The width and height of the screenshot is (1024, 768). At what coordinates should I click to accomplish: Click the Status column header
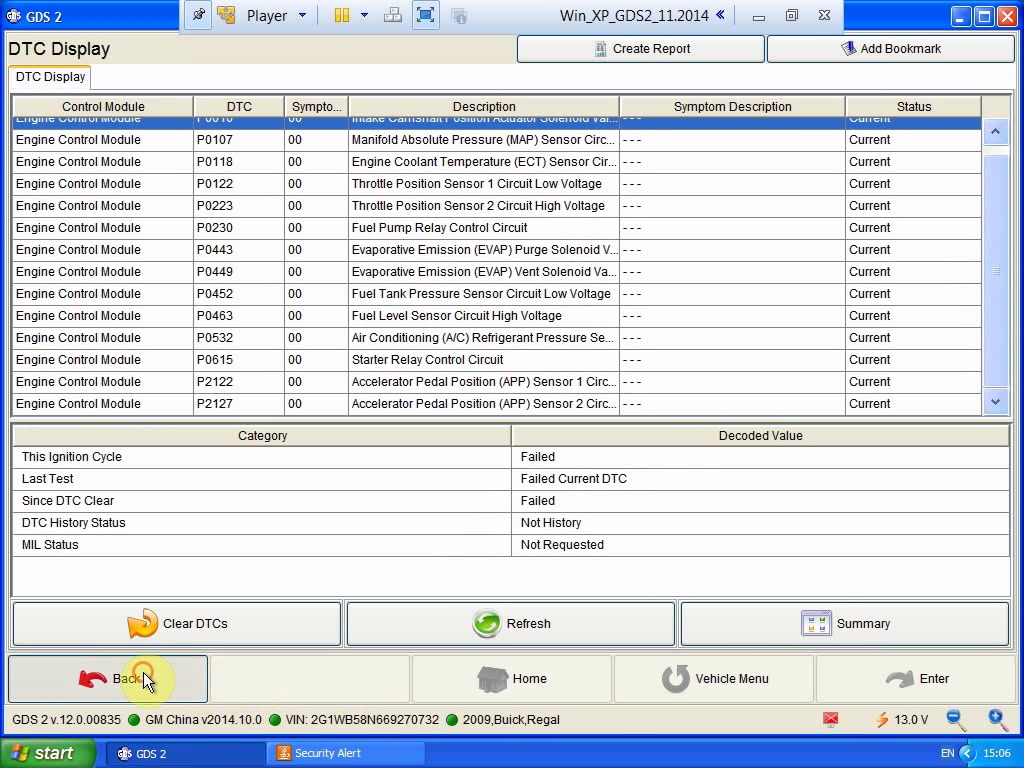pos(914,106)
